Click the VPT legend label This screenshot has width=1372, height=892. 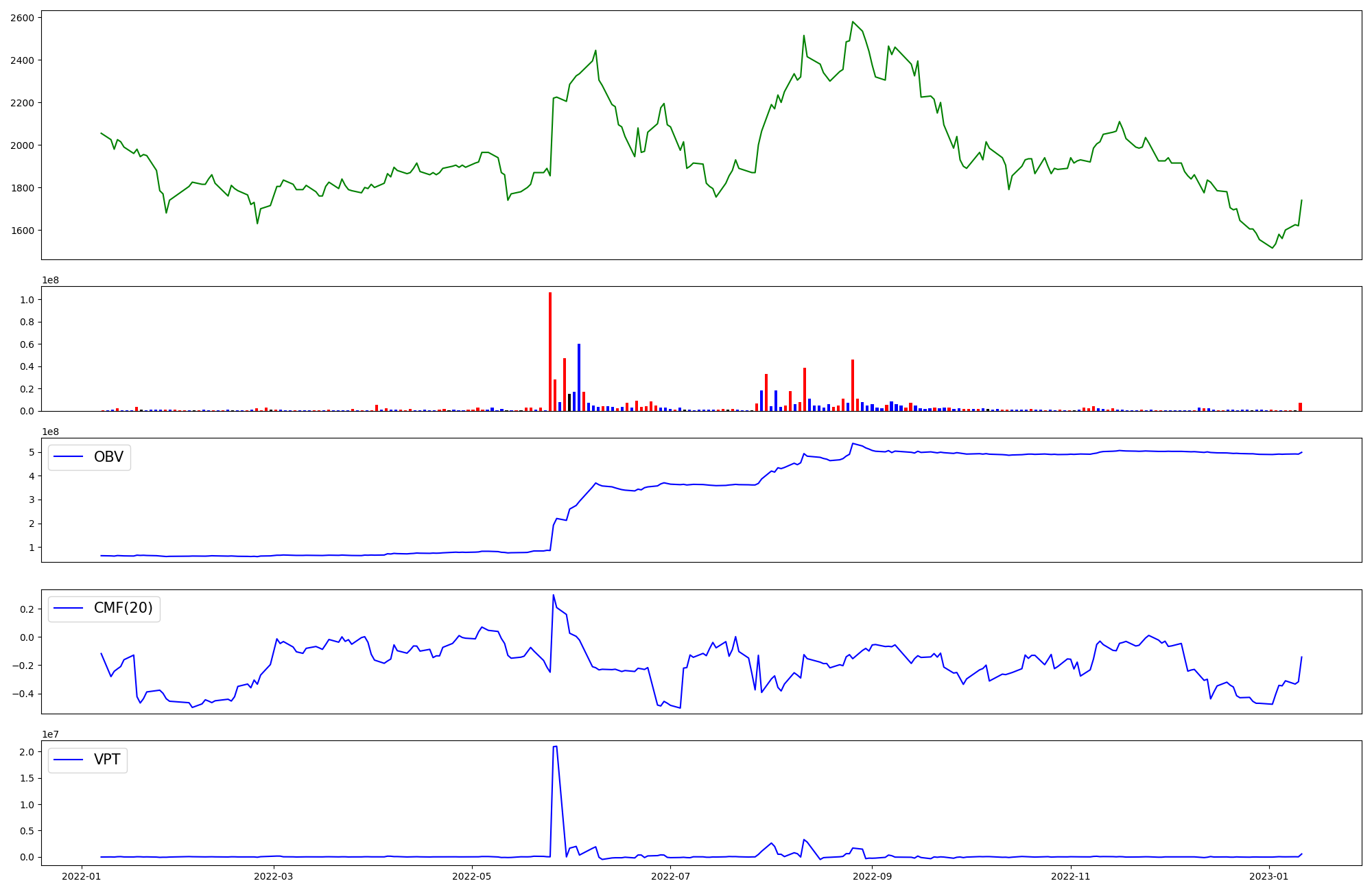[107, 760]
